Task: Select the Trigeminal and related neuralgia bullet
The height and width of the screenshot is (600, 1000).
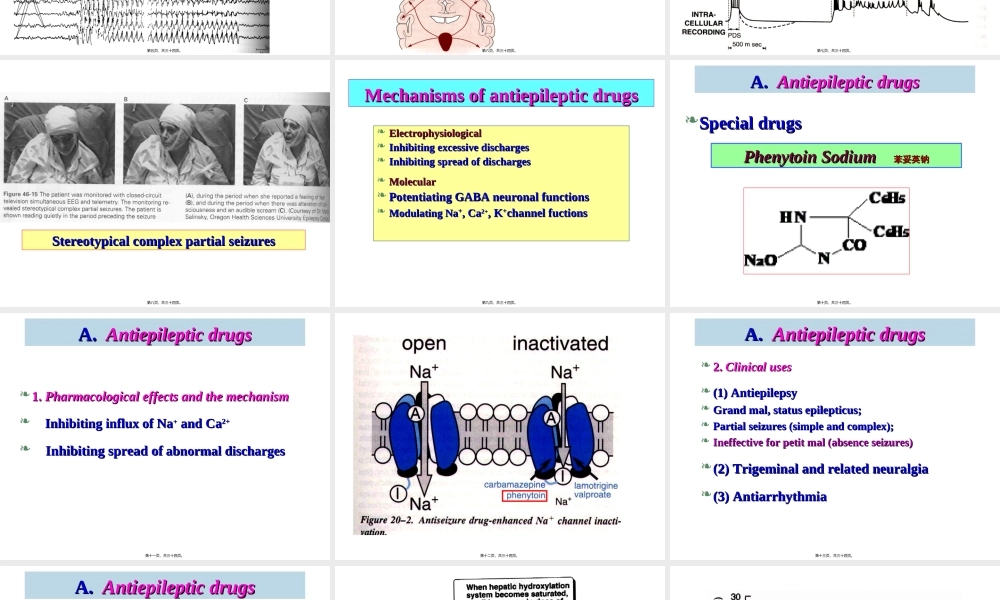Action: [820, 469]
